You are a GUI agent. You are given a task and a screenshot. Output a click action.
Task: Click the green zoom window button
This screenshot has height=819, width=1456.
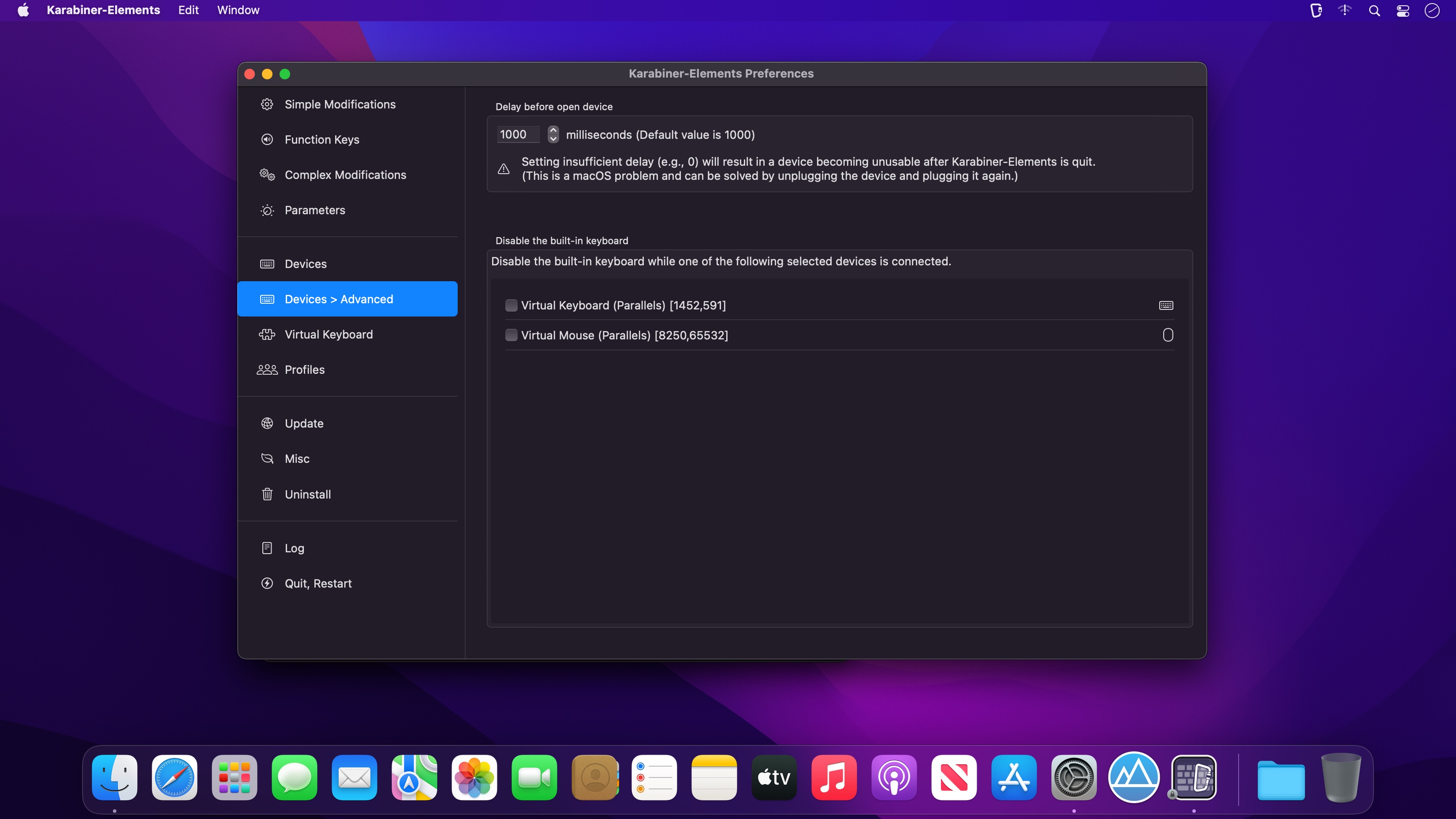tap(285, 74)
